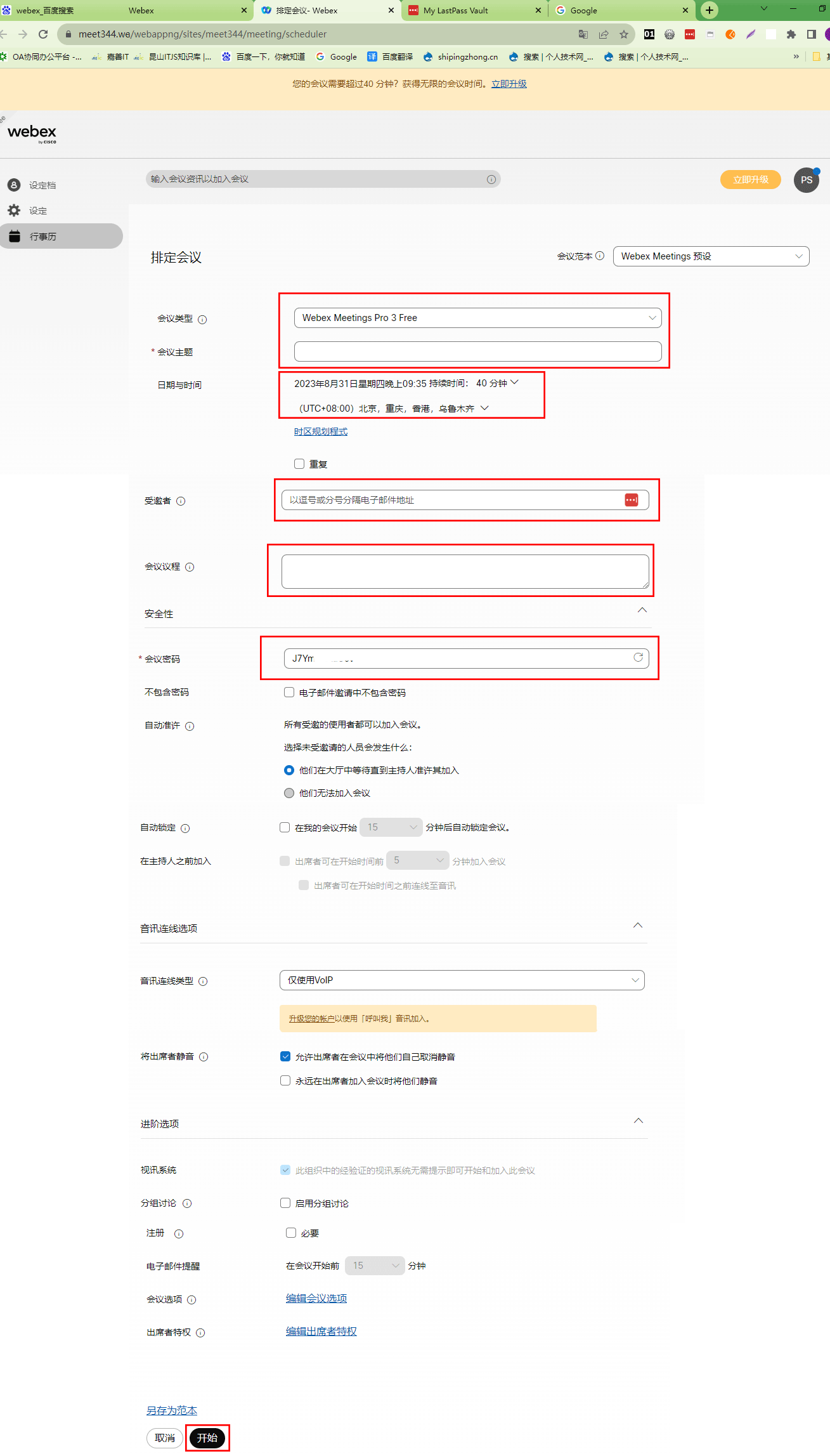830x1456 pixels.
Task: Click the 取消 button
Action: pos(165,1438)
